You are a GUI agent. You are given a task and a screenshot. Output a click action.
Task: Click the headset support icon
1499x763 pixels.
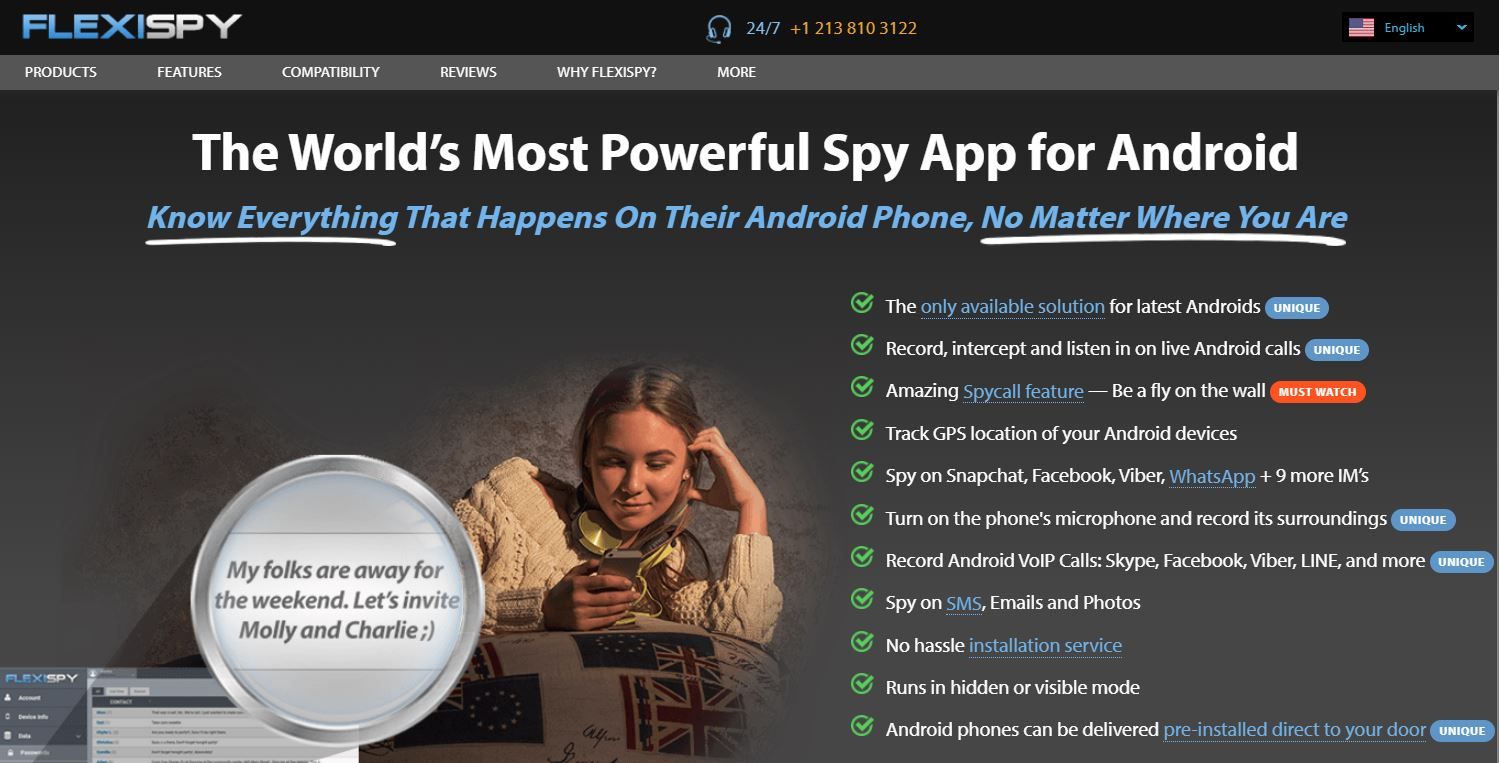(x=717, y=28)
